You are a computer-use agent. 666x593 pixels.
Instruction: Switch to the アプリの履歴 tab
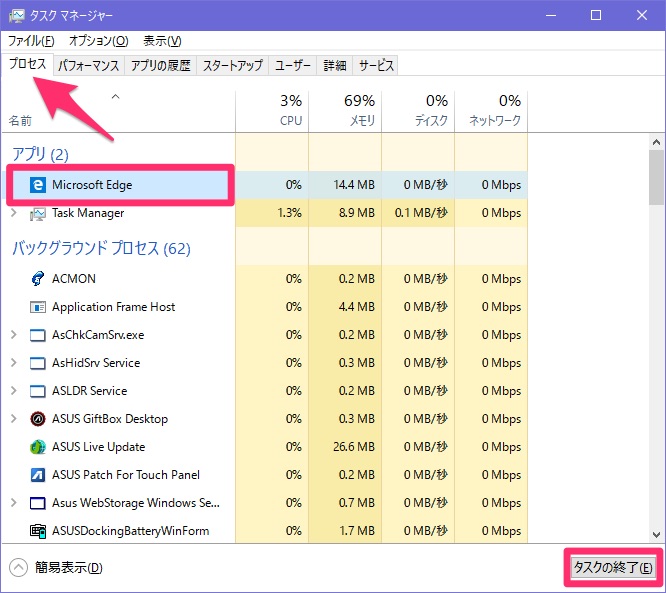coord(161,65)
